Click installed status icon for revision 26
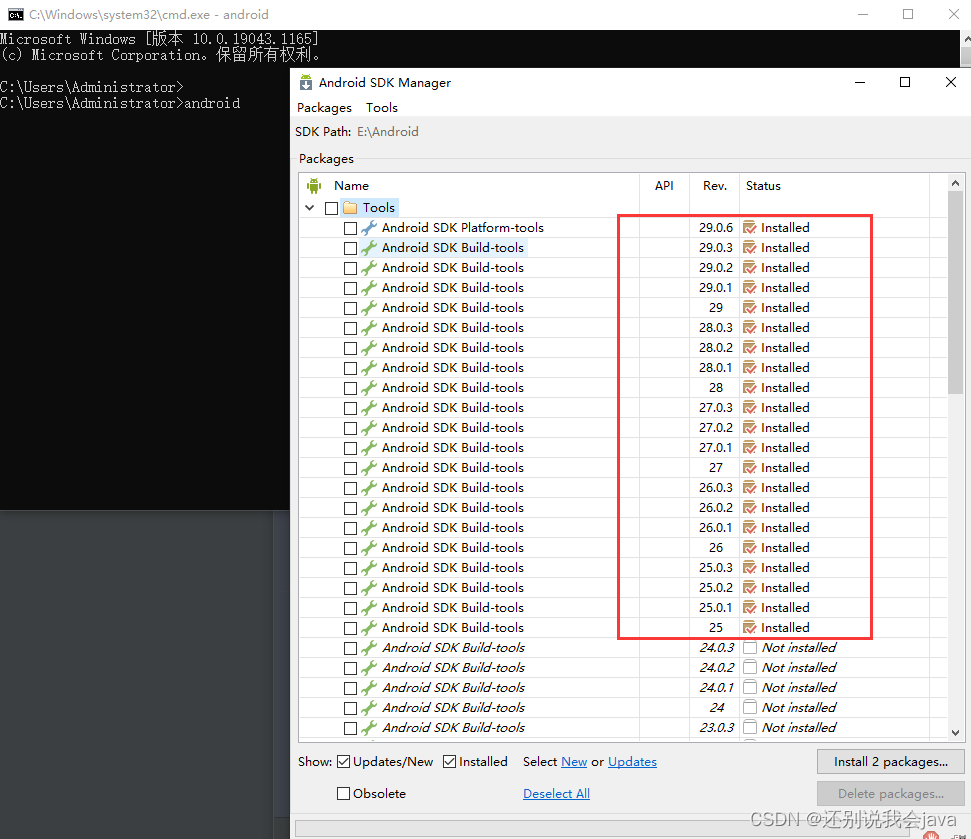The image size is (971, 839). pyautogui.click(x=750, y=548)
